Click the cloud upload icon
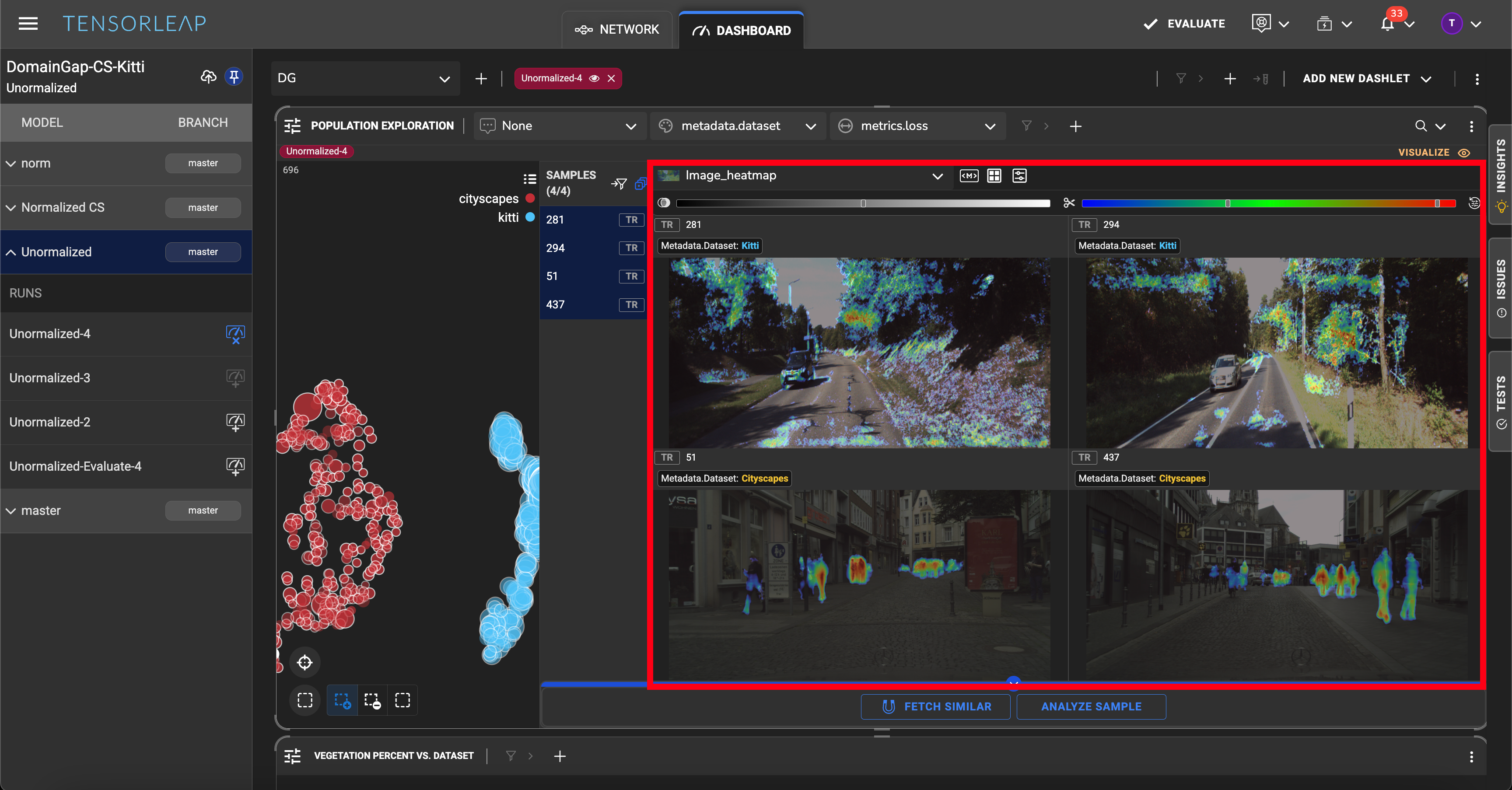The height and width of the screenshot is (790, 1512). point(208,77)
